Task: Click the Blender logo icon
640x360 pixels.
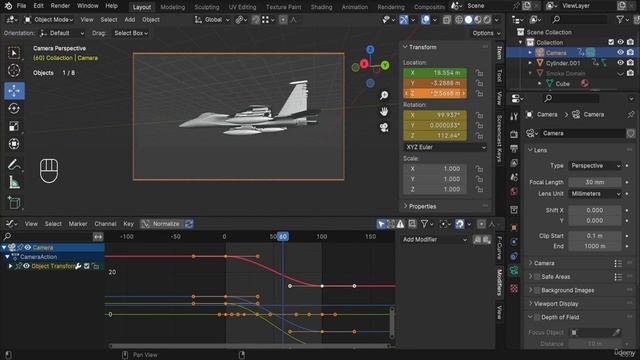Action: pyautogui.click(x=8, y=6)
